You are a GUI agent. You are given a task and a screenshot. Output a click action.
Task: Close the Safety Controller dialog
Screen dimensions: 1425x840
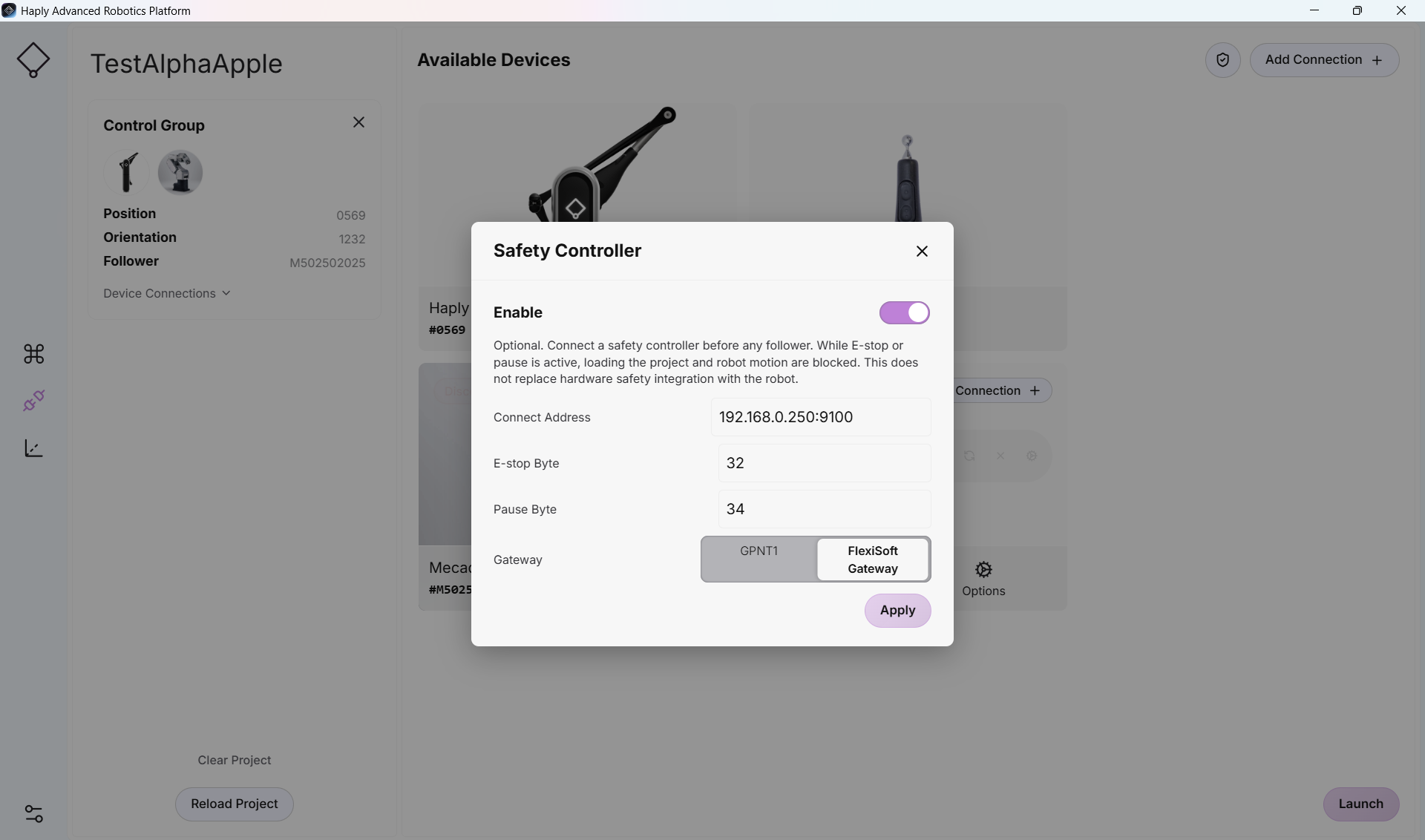[922, 252]
